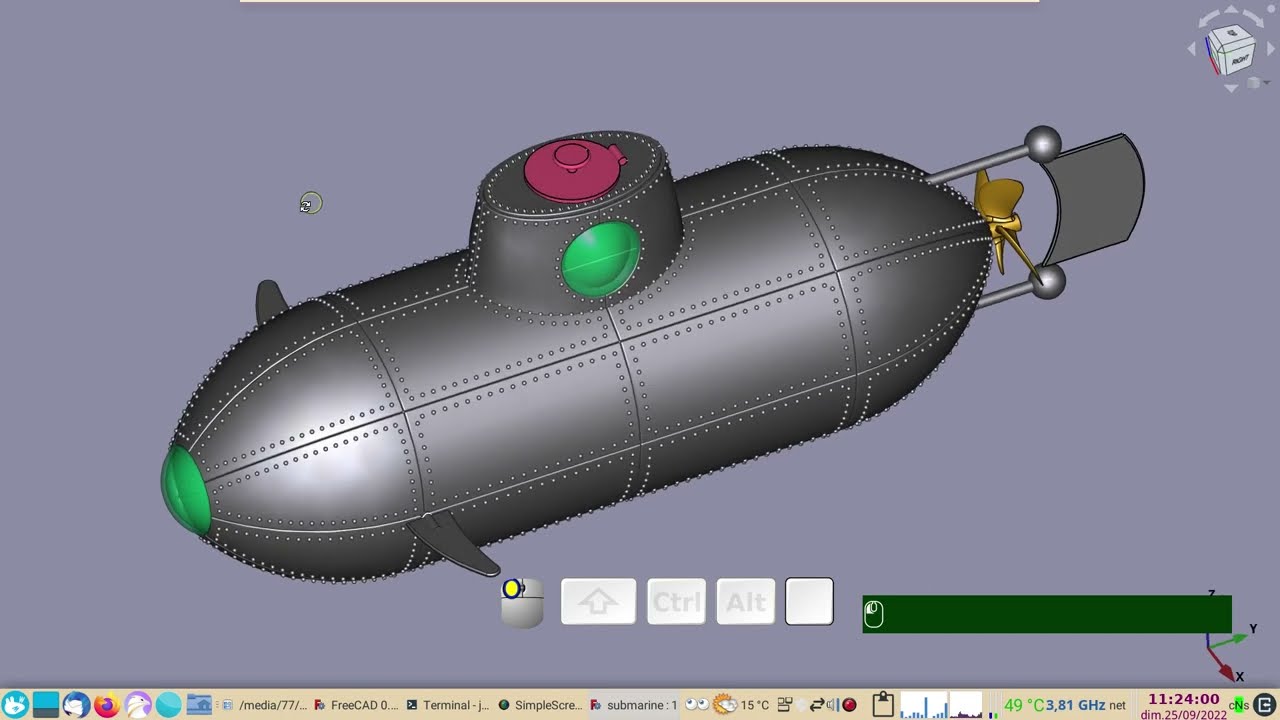Select the red hatch on the submarine tower

coord(573,168)
